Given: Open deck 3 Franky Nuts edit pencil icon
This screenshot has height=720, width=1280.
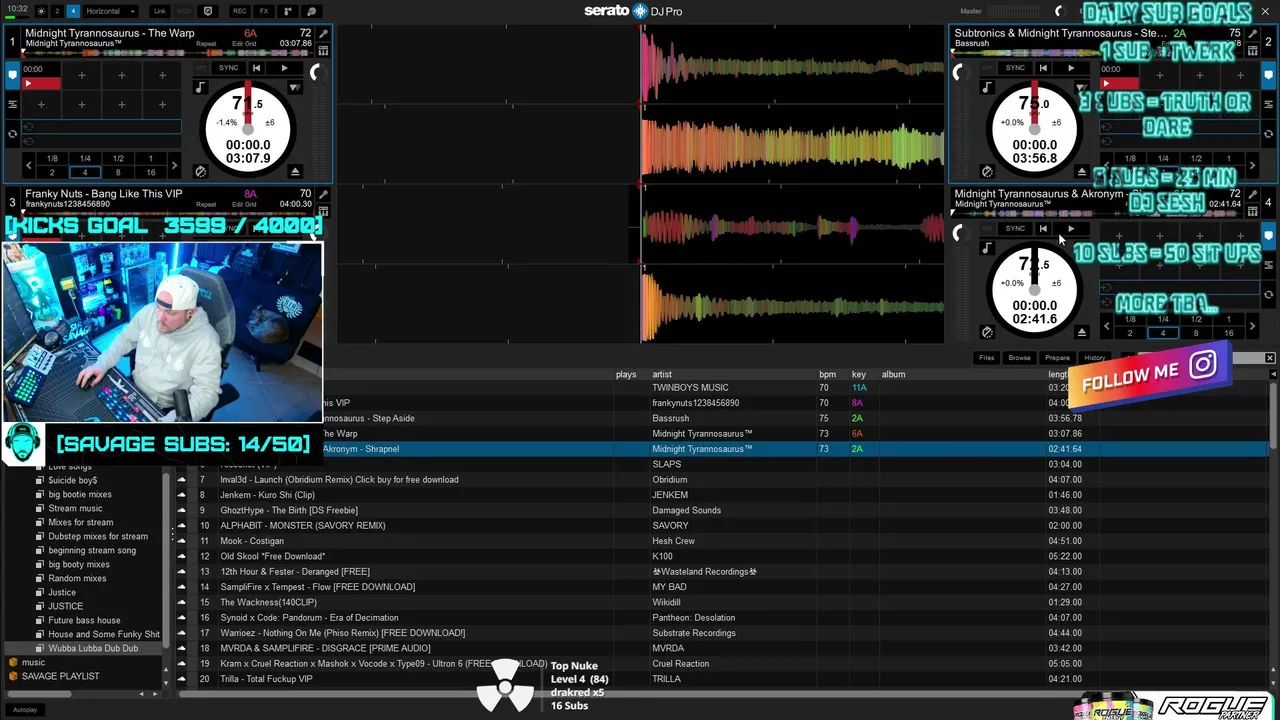Looking at the screenshot, I should click(x=323, y=195).
